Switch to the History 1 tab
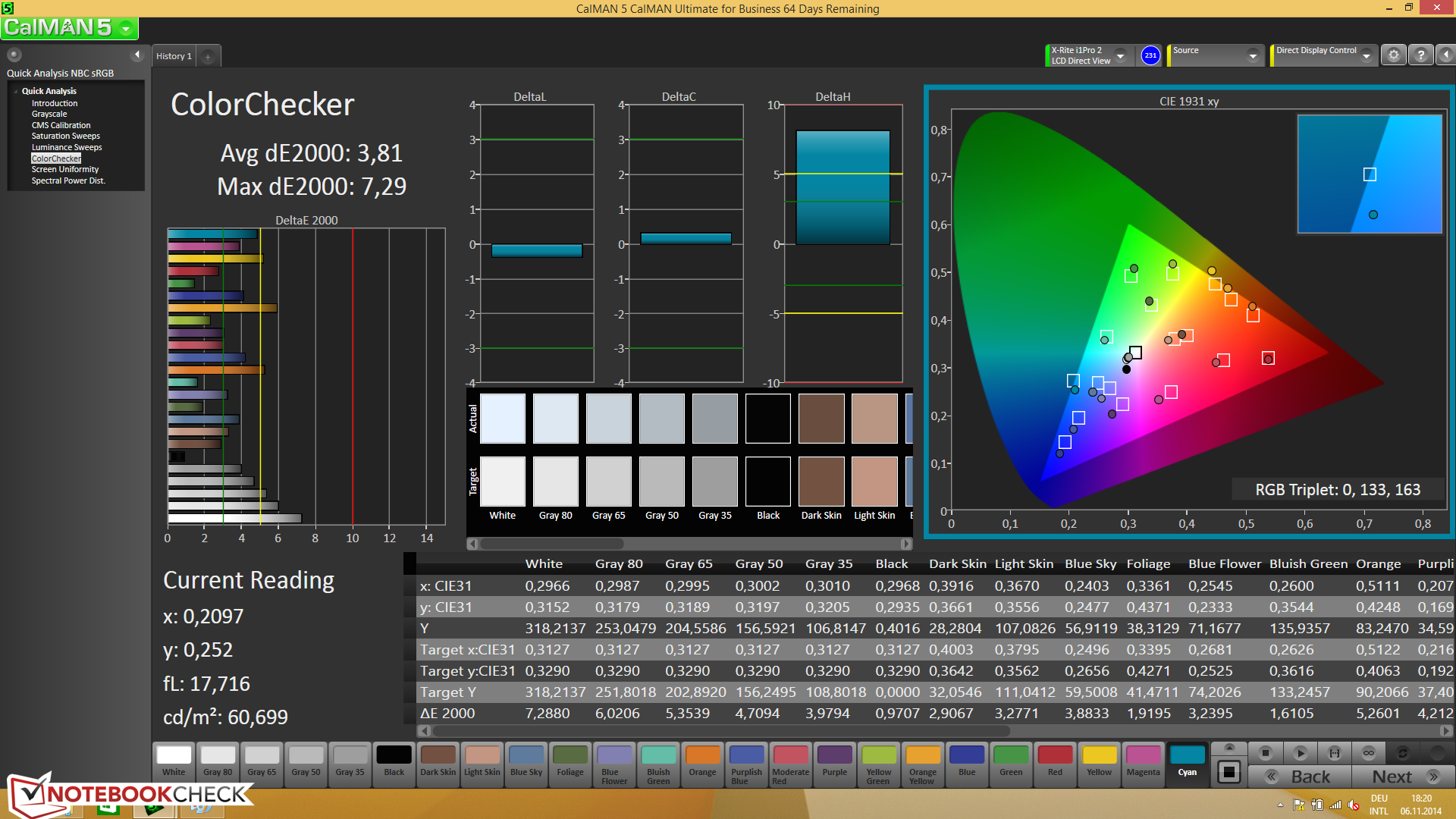The width and height of the screenshot is (1456, 819). click(x=174, y=56)
